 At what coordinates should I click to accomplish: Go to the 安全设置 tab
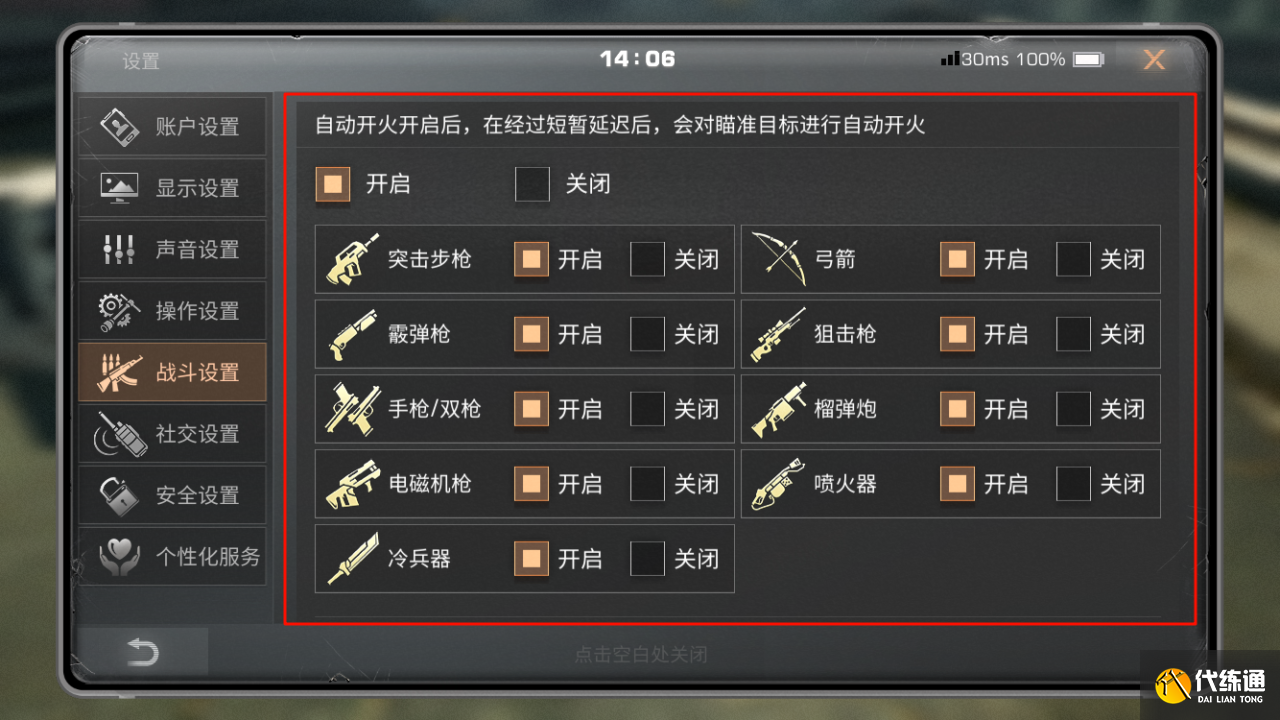tap(172, 495)
